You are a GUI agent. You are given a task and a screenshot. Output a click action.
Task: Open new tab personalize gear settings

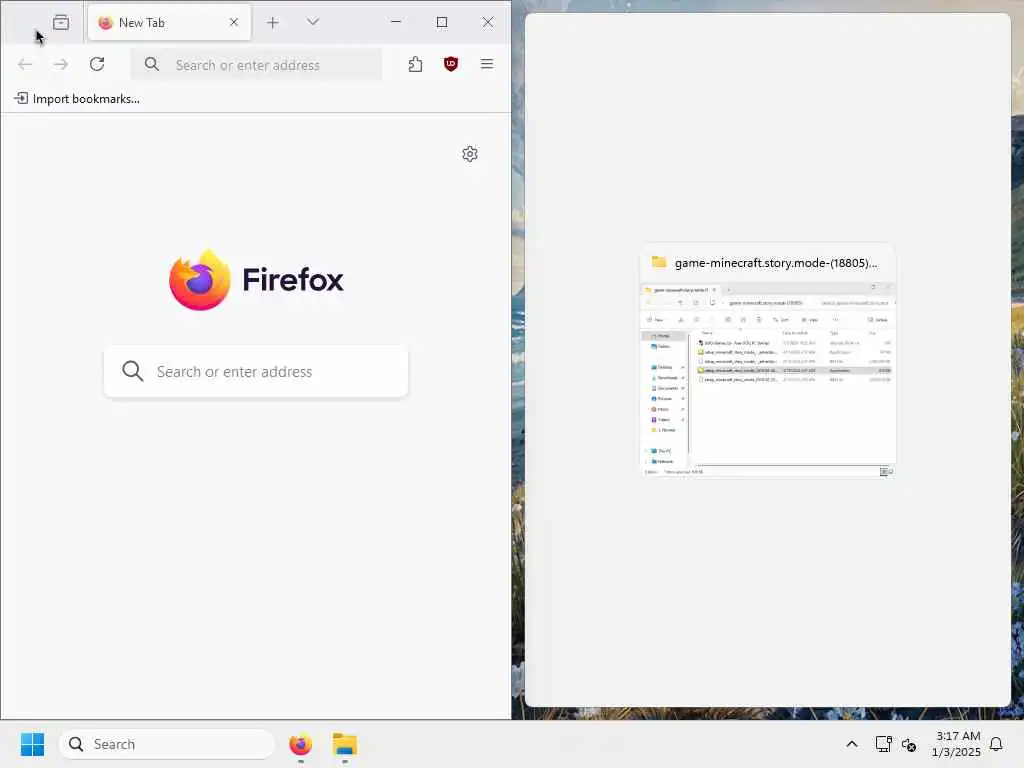[x=470, y=154]
